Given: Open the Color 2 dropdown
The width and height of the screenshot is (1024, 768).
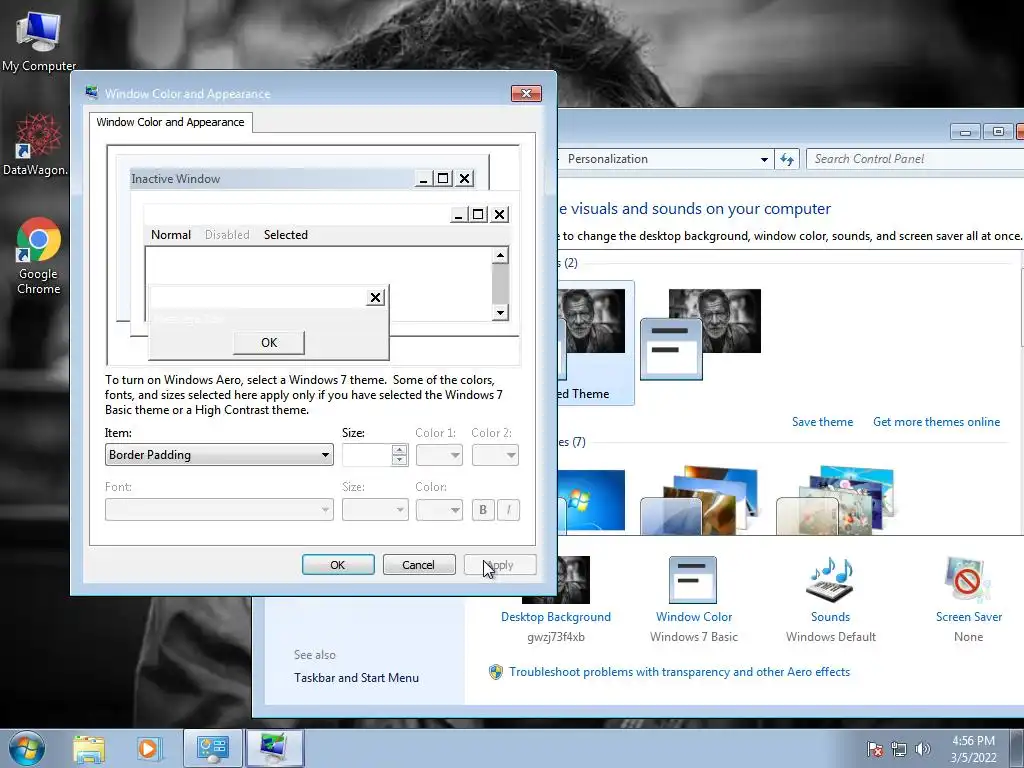Looking at the screenshot, I should click(496, 455).
